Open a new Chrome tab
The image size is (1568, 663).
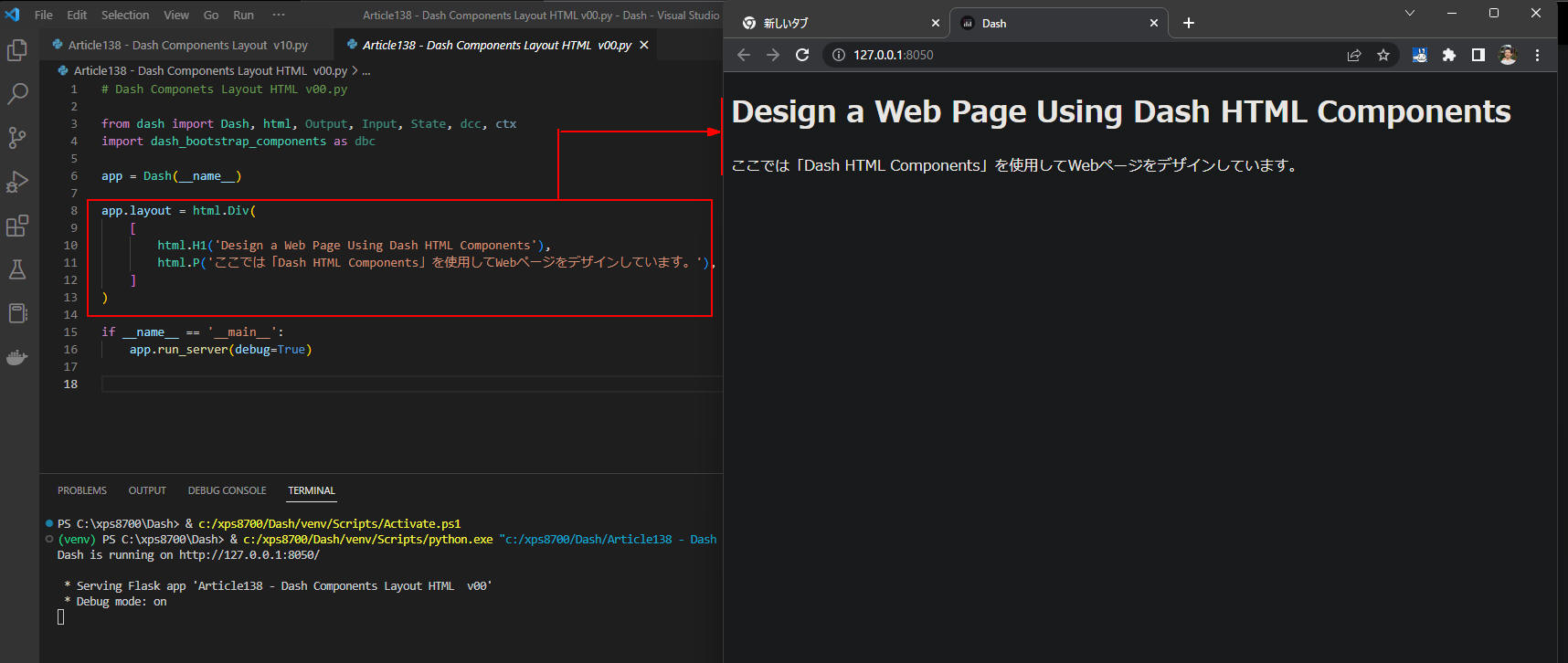[x=1189, y=23]
